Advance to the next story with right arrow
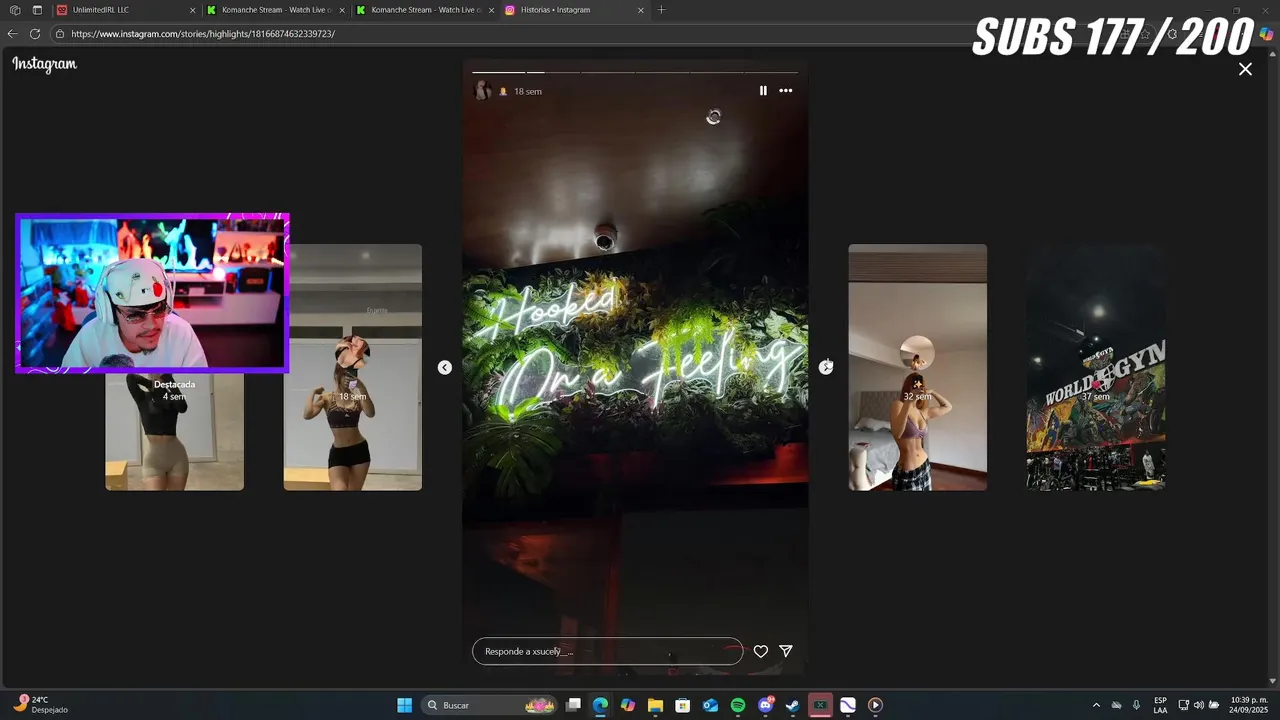 (826, 367)
